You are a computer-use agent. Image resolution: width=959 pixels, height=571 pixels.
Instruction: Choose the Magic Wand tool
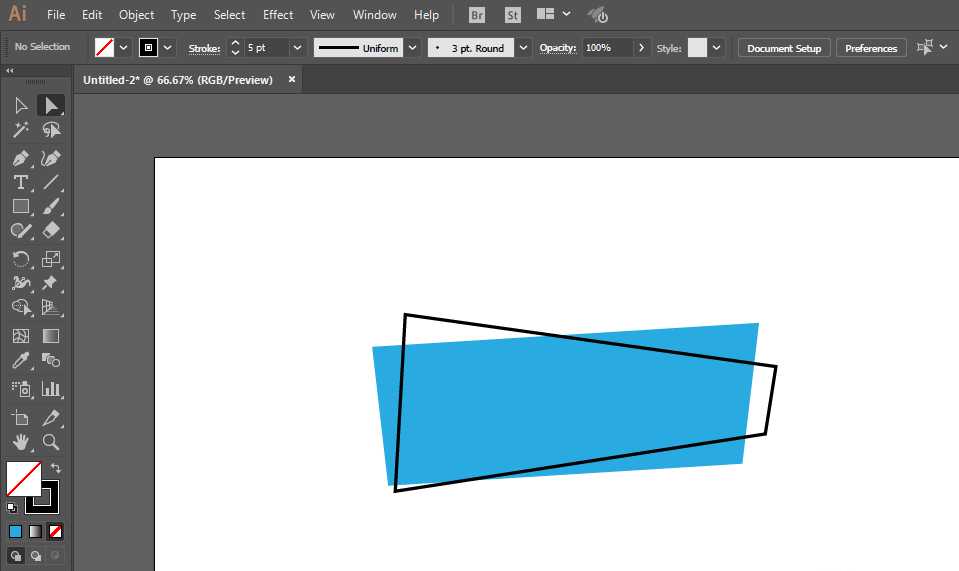click(x=20, y=130)
